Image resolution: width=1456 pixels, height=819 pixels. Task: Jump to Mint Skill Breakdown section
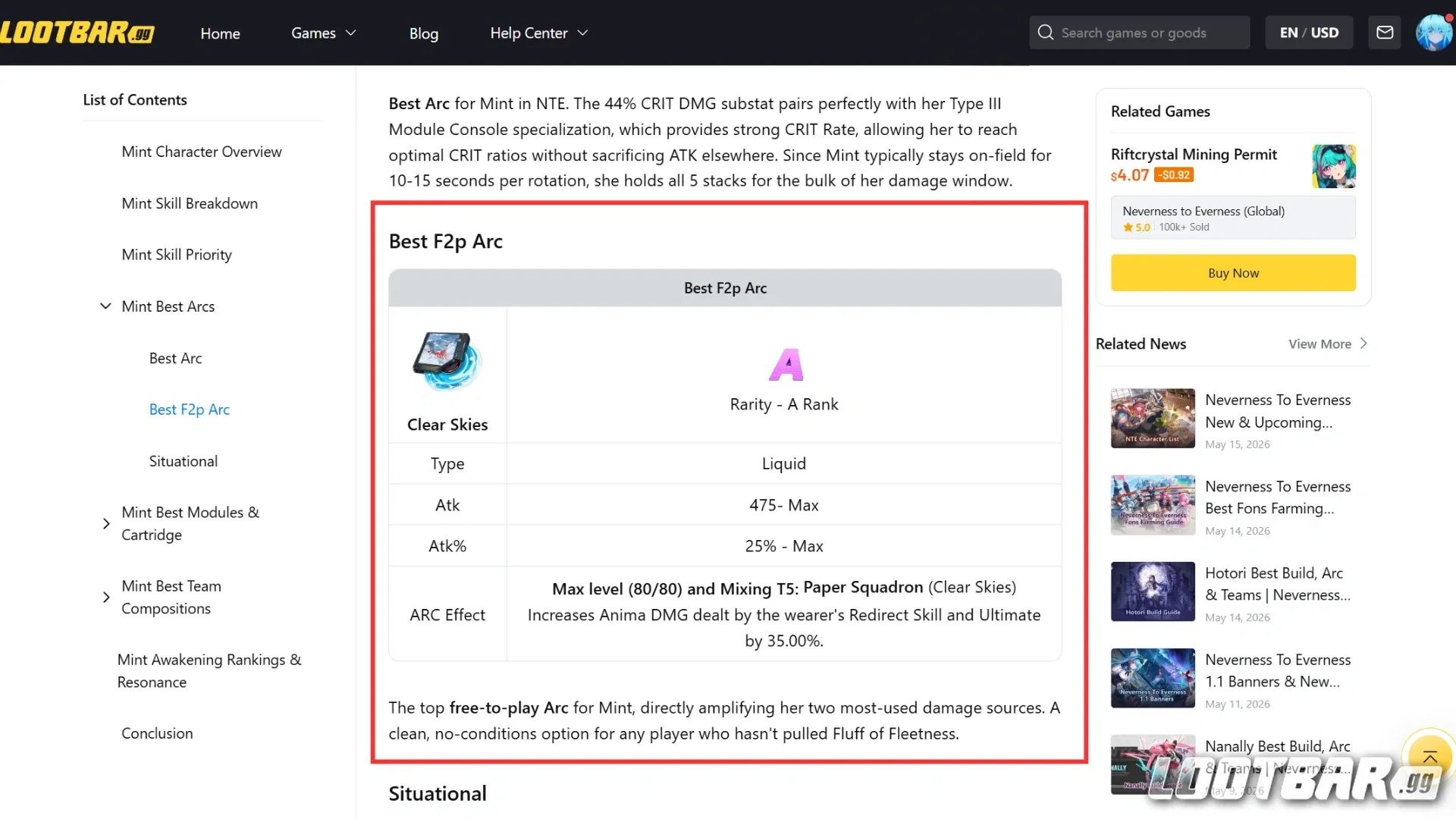pos(190,203)
